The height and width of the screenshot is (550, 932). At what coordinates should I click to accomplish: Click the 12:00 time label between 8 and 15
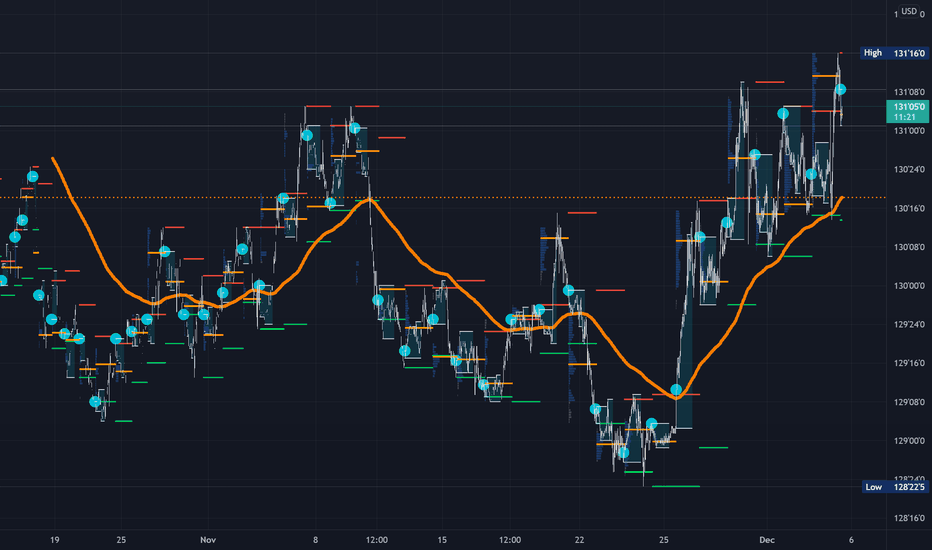pyautogui.click(x=377, y=540)
